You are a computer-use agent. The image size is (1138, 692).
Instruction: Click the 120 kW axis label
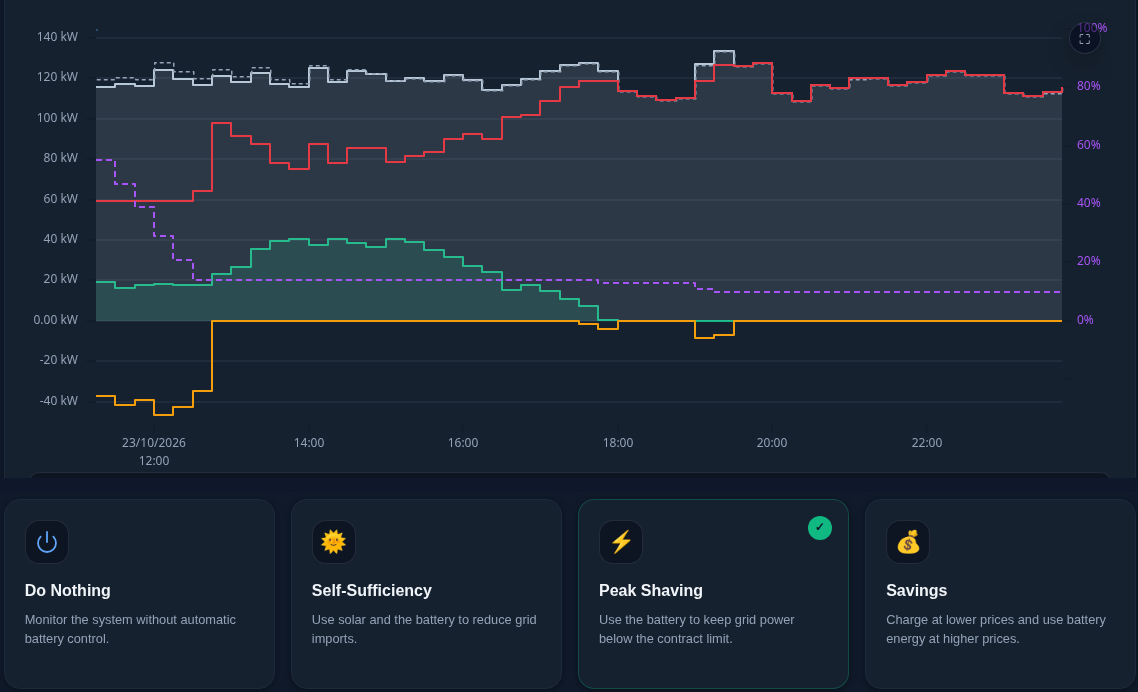pos(57,77)
